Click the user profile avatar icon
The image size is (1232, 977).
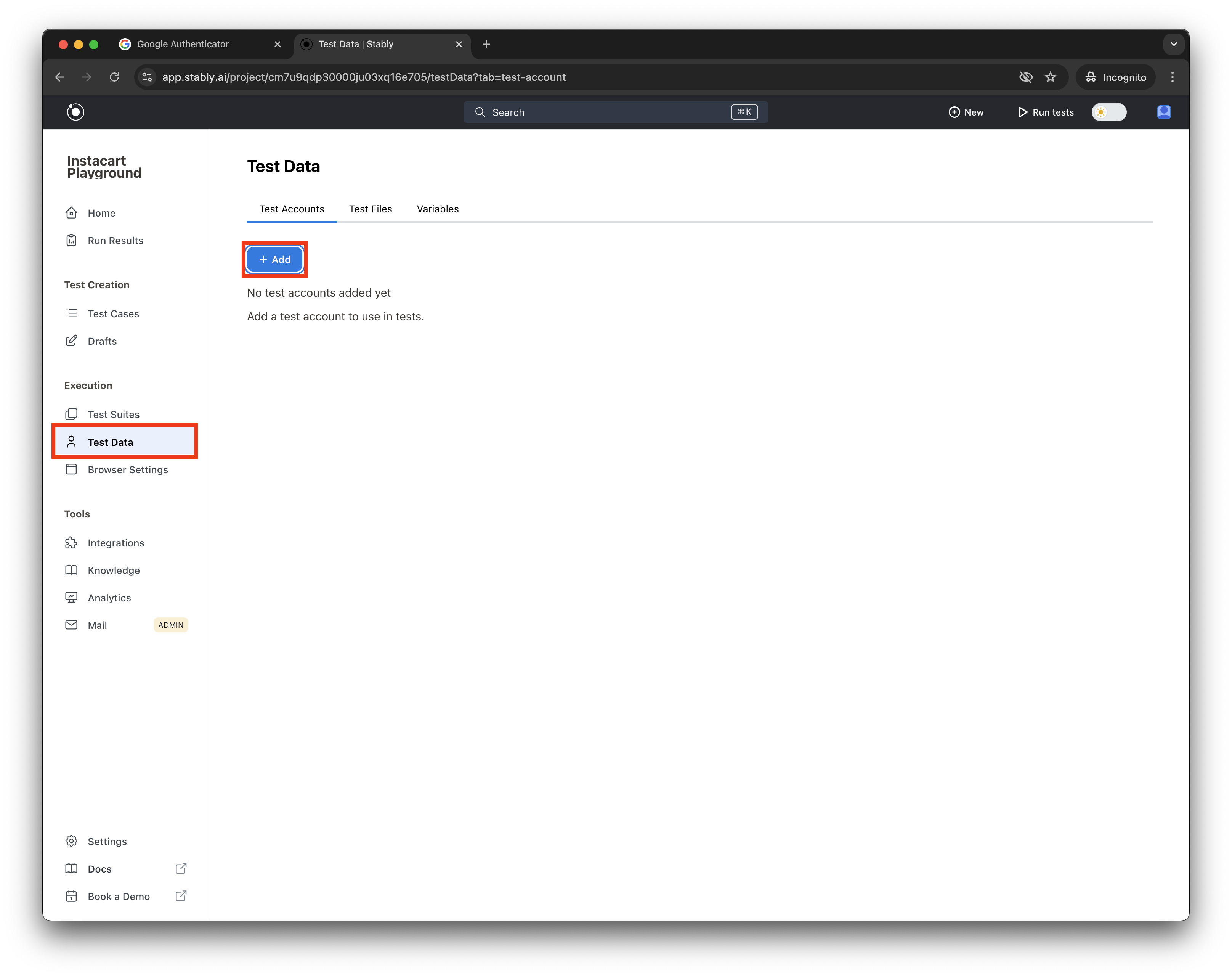tap(1163, 112)
